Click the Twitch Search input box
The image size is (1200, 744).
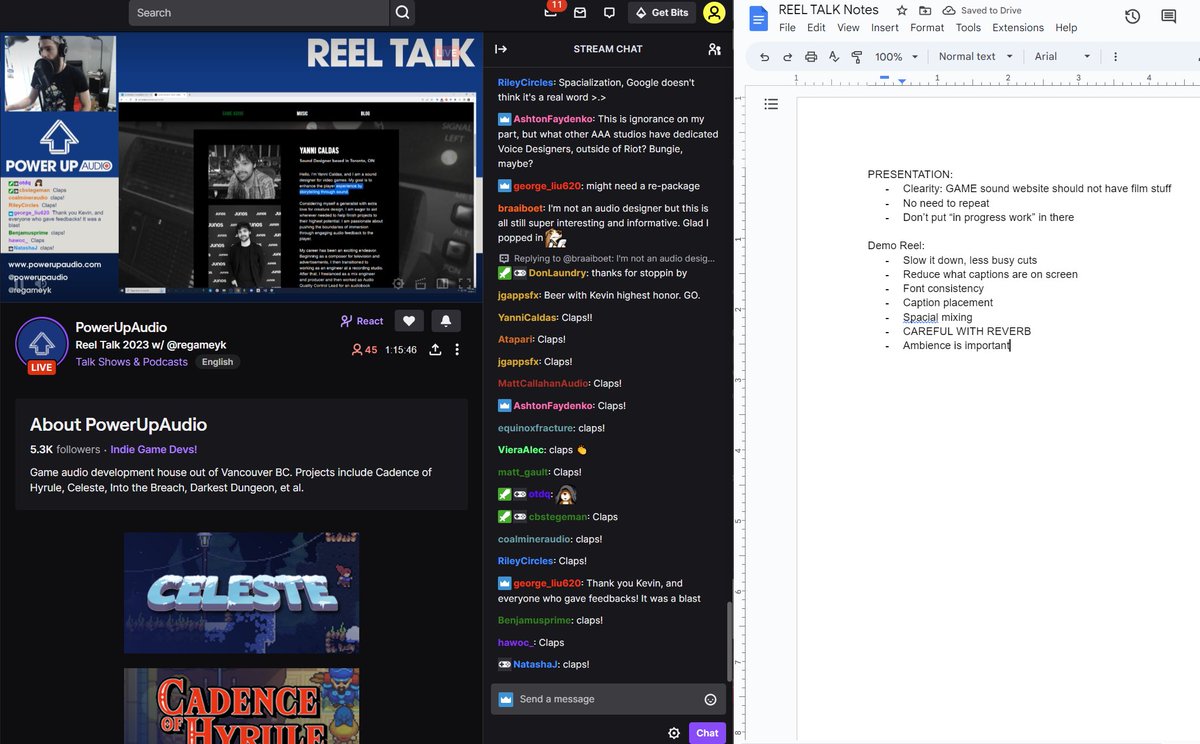tap(259, 13)
